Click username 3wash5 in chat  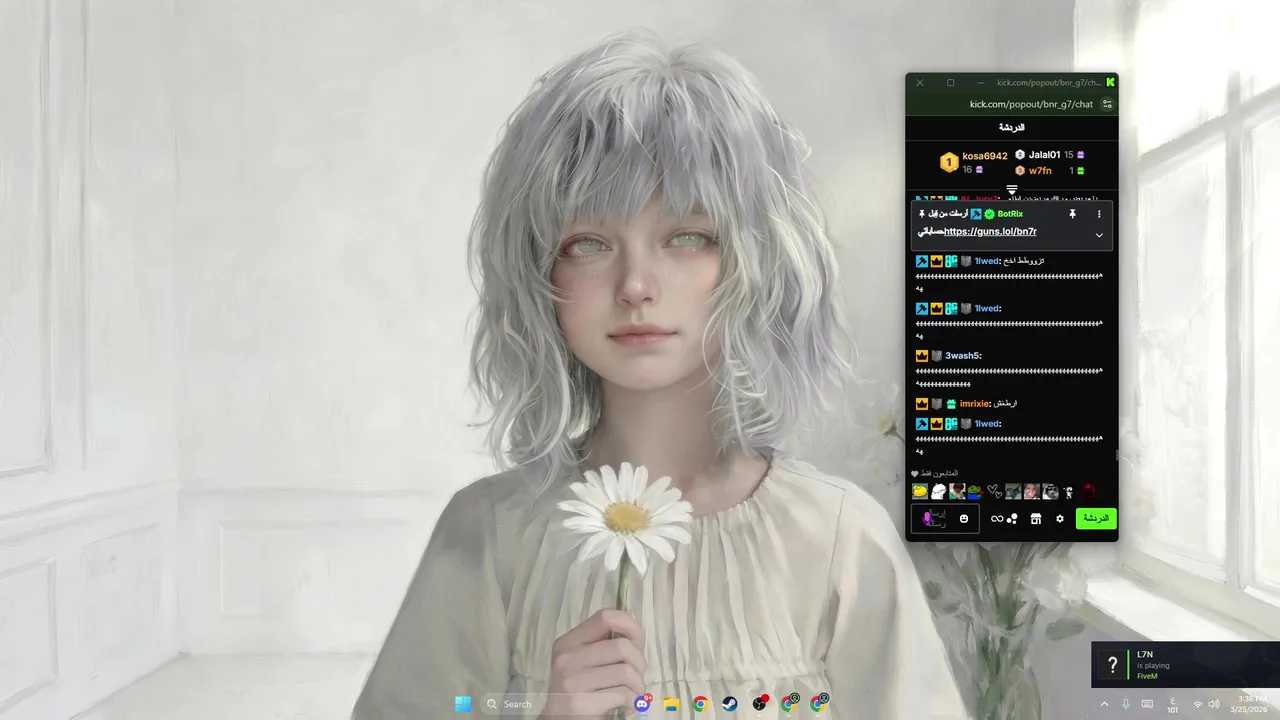962,356
